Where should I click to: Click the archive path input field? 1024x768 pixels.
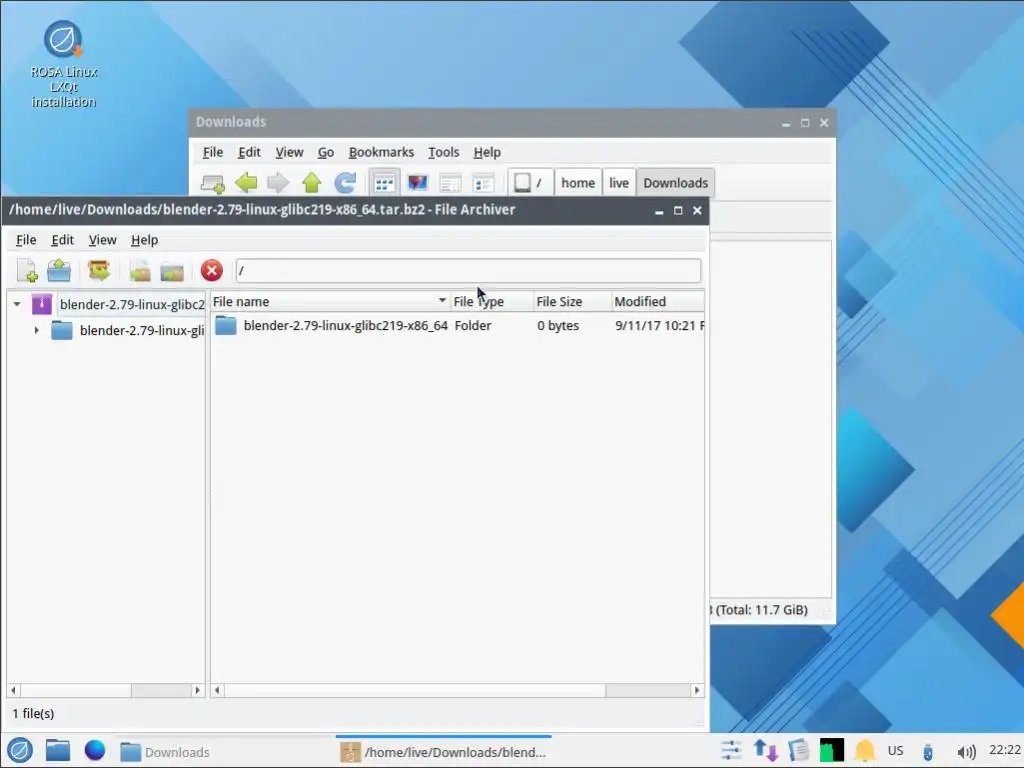(x=468, y=270)
